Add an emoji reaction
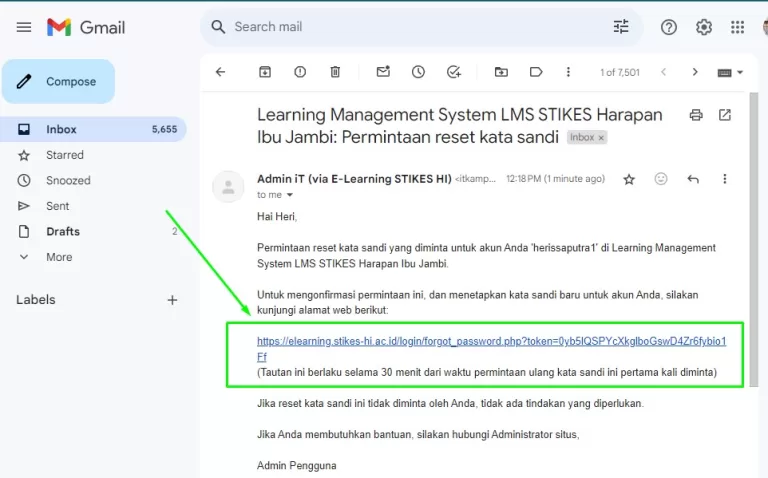The height and width of the screenshot is (478, 768). (661, 179)
